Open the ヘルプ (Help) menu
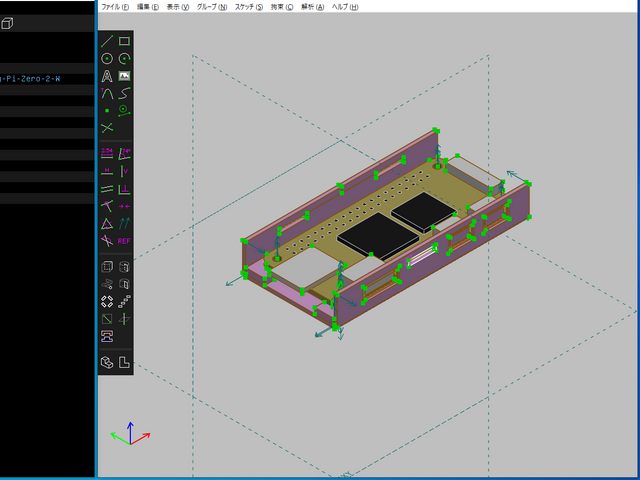 click(x=345, y=6)
